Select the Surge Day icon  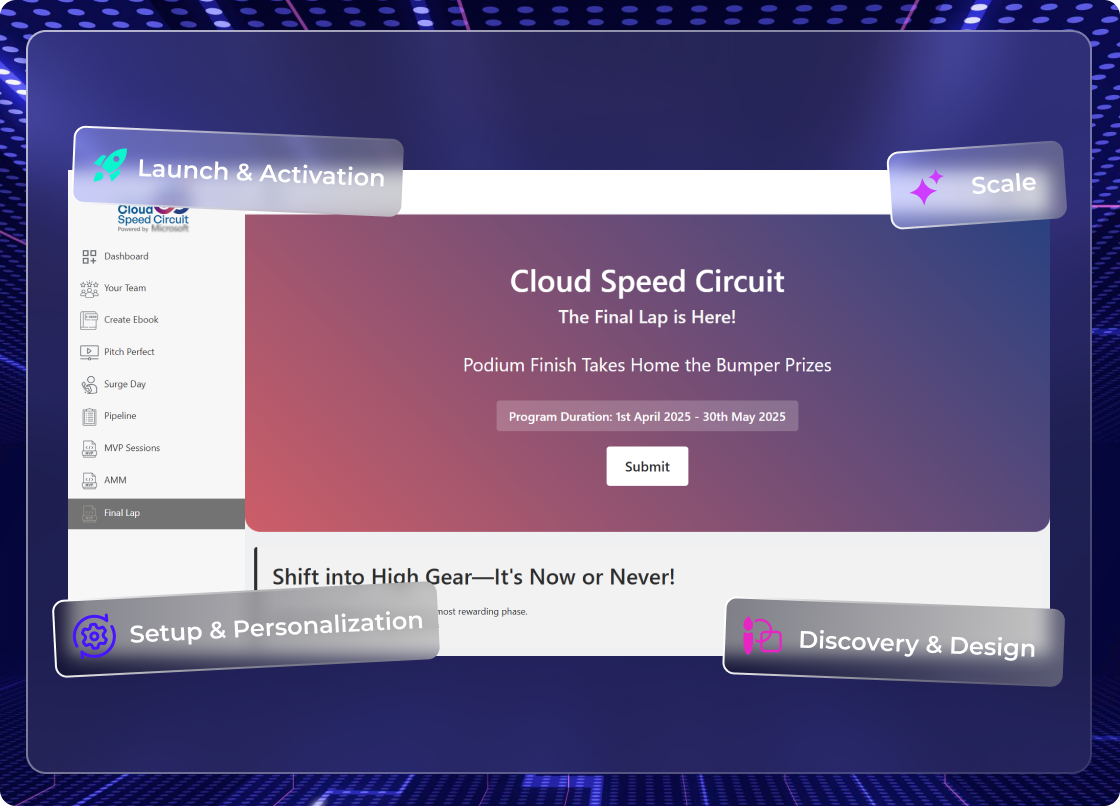pos(89,384)
